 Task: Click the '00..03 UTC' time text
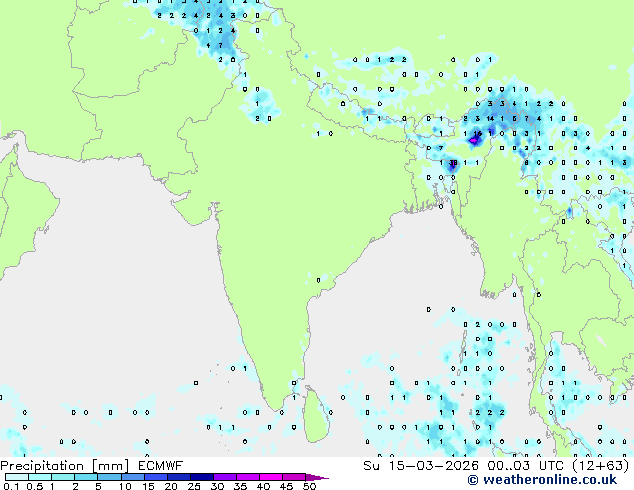click(526, 466)
